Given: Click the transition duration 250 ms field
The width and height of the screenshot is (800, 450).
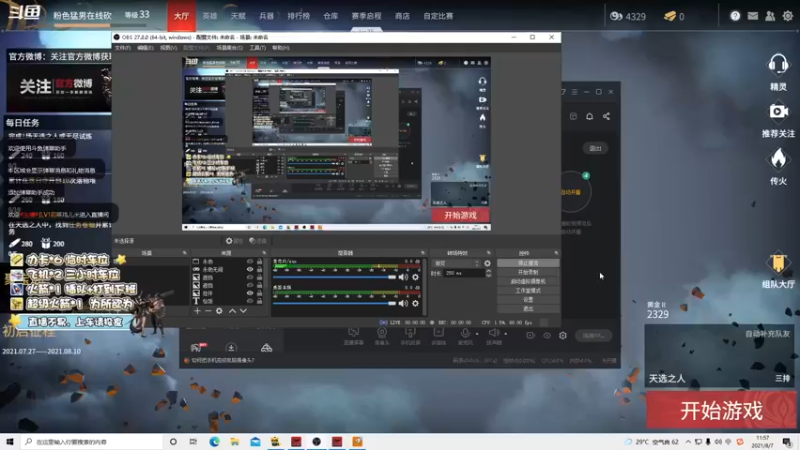Looking at the screenshot, I should [x=463, y=273].
